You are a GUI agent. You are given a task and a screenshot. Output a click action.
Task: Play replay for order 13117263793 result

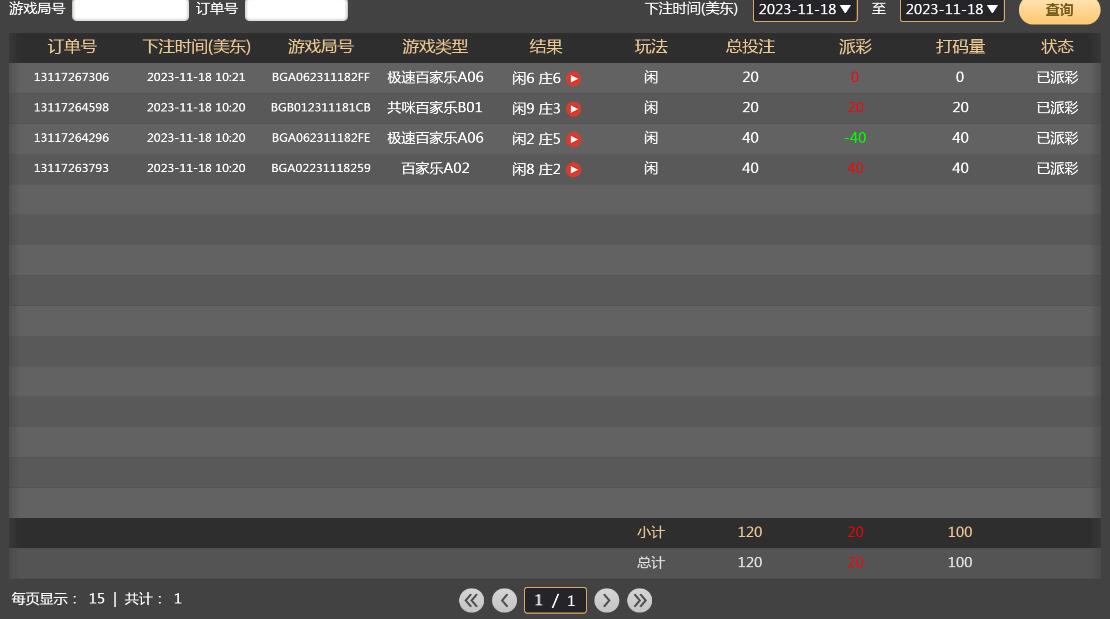click(x=574, y=170)
